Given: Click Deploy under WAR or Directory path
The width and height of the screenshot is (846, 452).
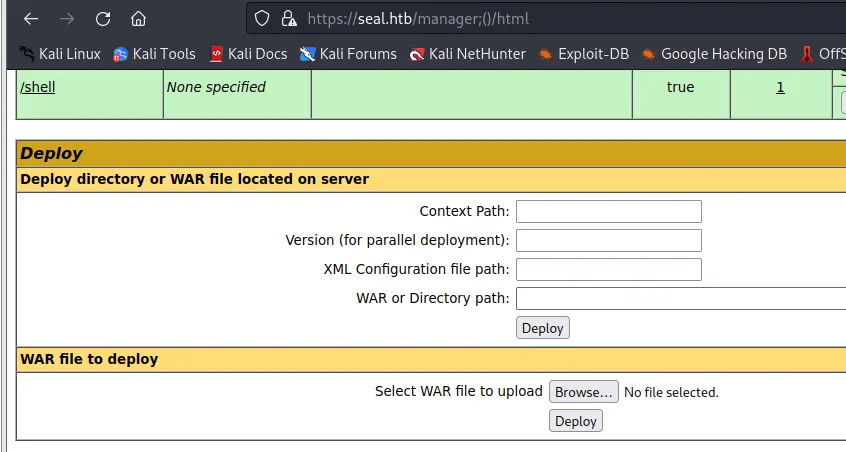Looking at the screenshot, I should click(x=543, y=328).
